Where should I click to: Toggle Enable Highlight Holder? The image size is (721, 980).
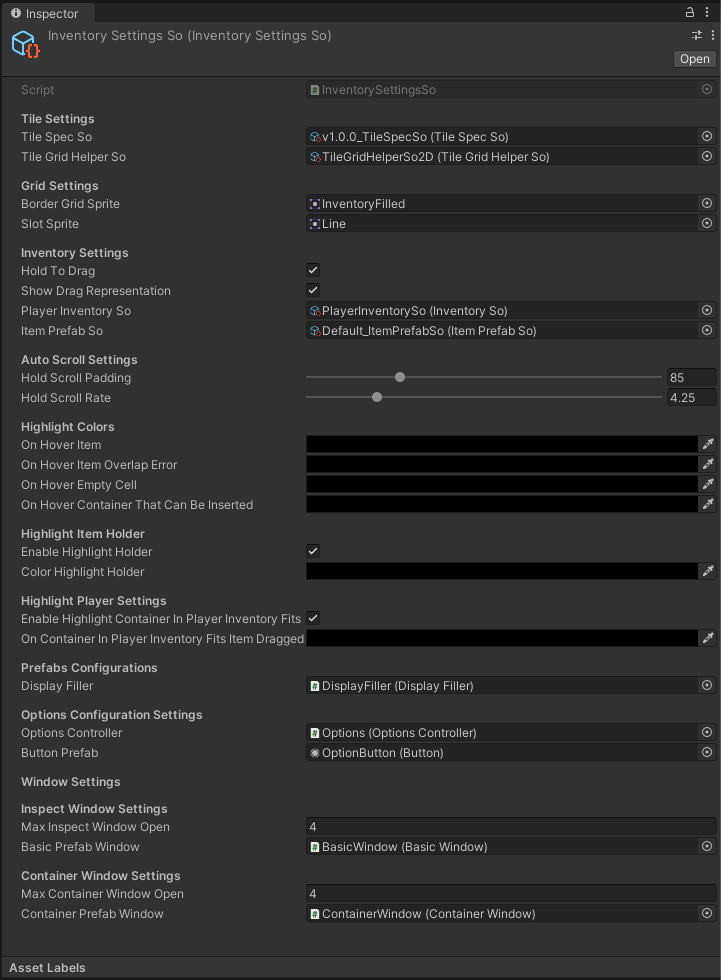coord(312,551)
